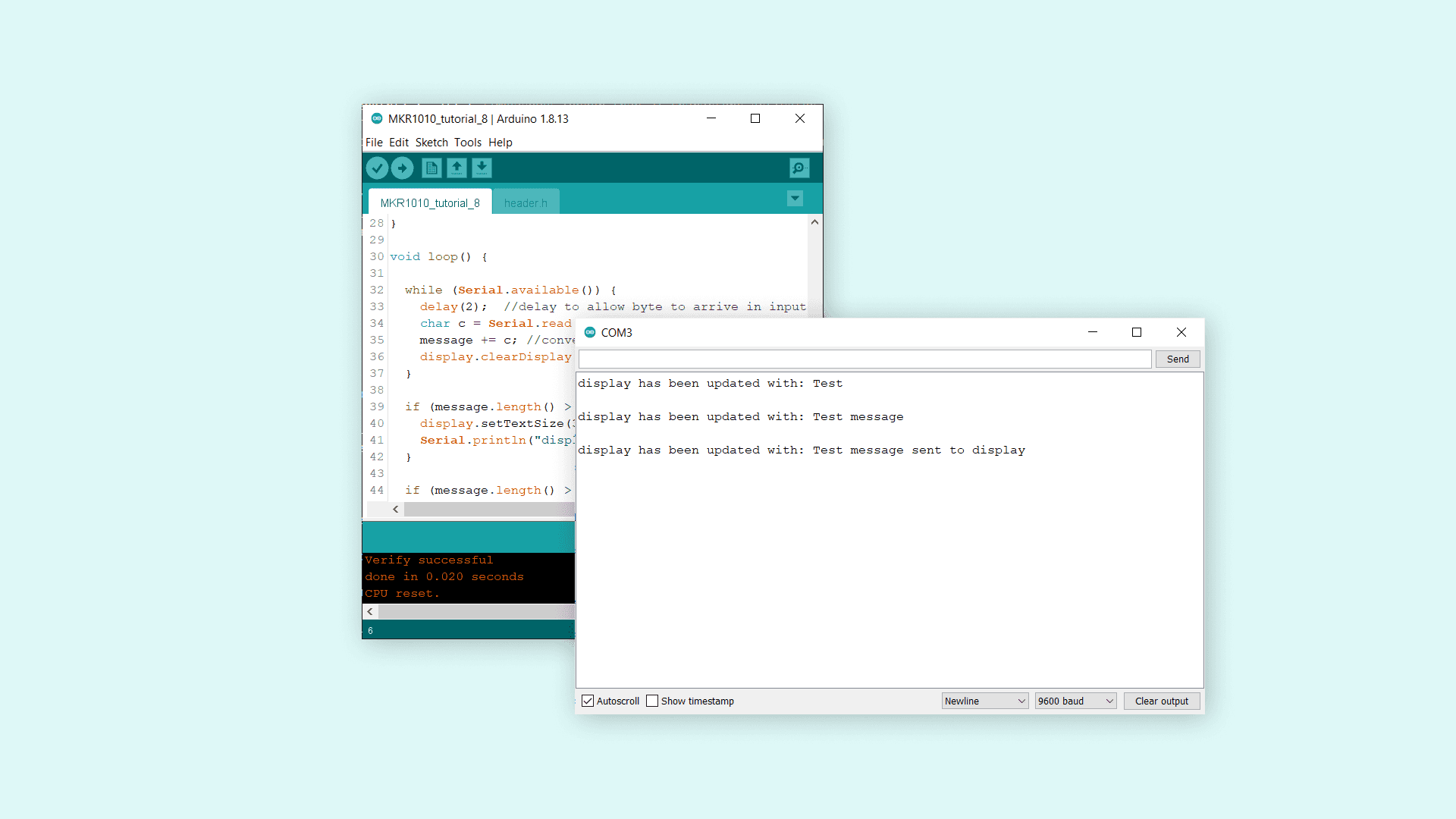Click the Open sketch up-arrow icon

(x=457, y=168)
